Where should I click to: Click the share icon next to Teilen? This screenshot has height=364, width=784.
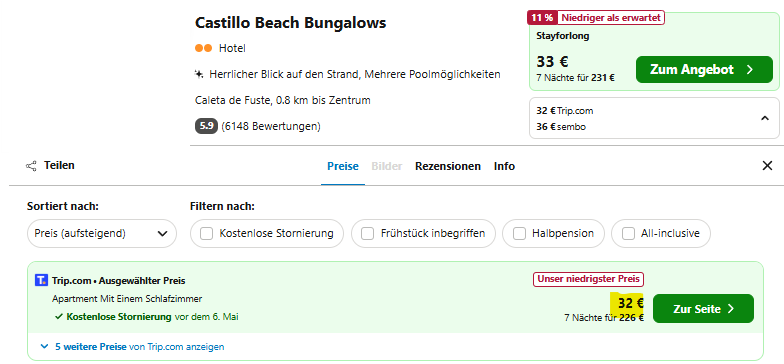point(31,166)
